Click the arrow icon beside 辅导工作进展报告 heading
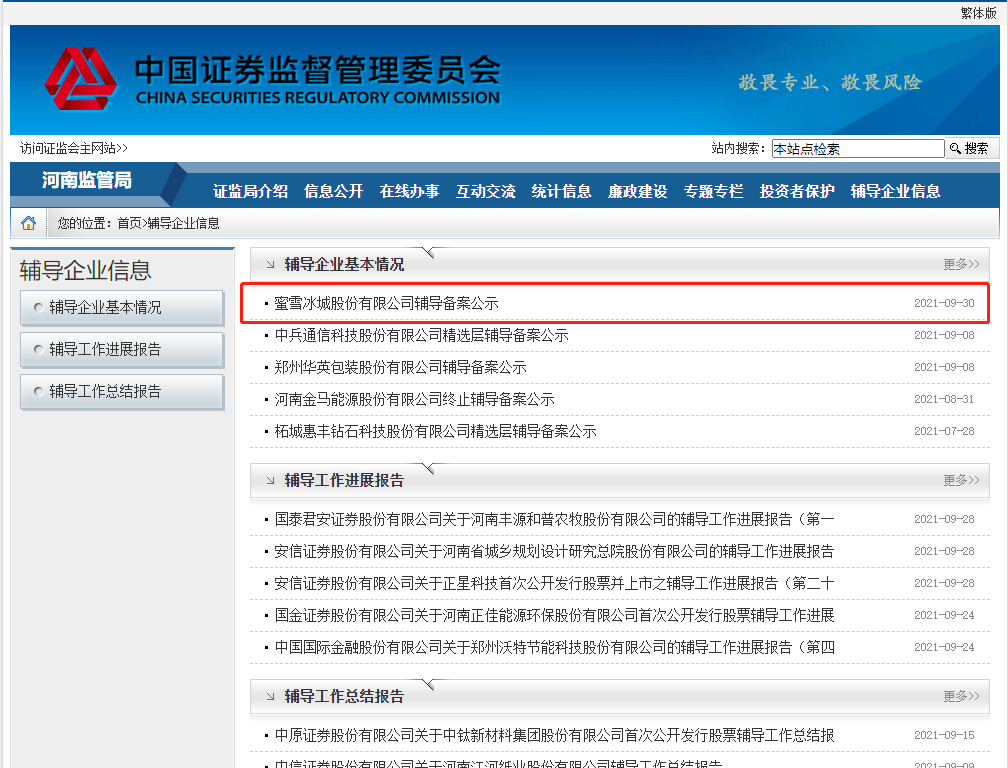 click(x=270, y=480)
